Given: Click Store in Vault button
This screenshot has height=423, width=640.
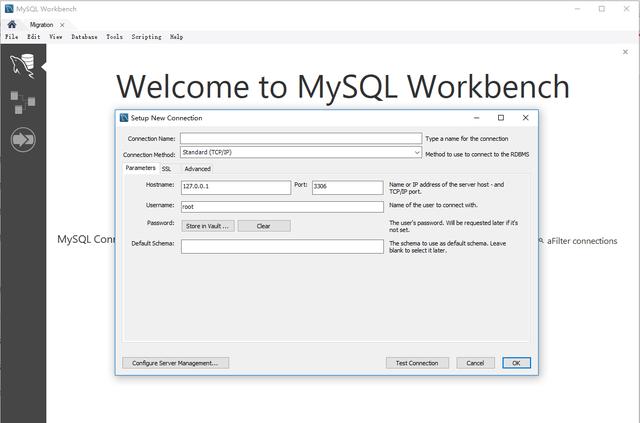Looking at the screenshot, I should click(208, 226).
